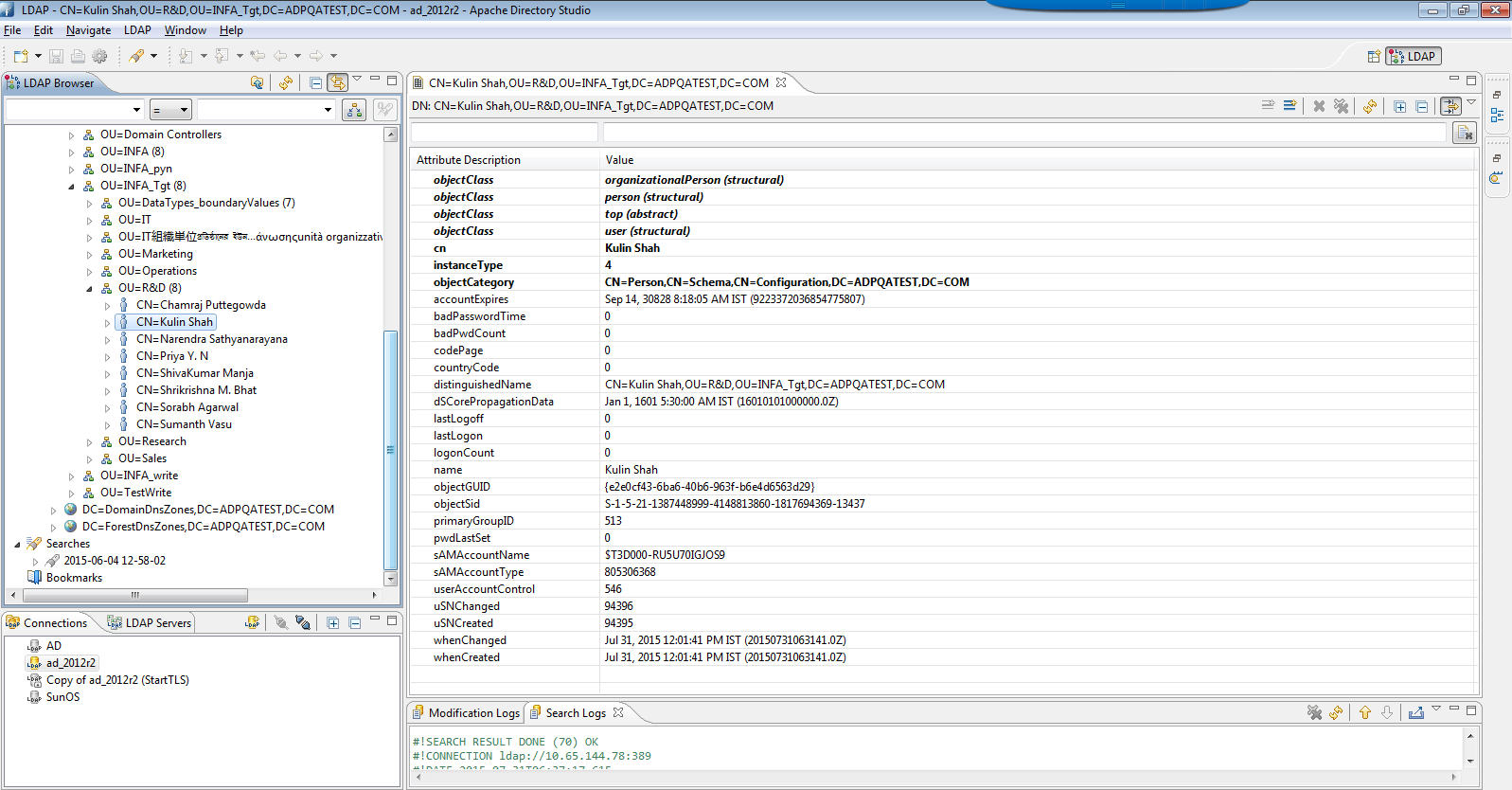1512x790 pixels.
Task: Open the quick search value dropdown
Action: 328,110
